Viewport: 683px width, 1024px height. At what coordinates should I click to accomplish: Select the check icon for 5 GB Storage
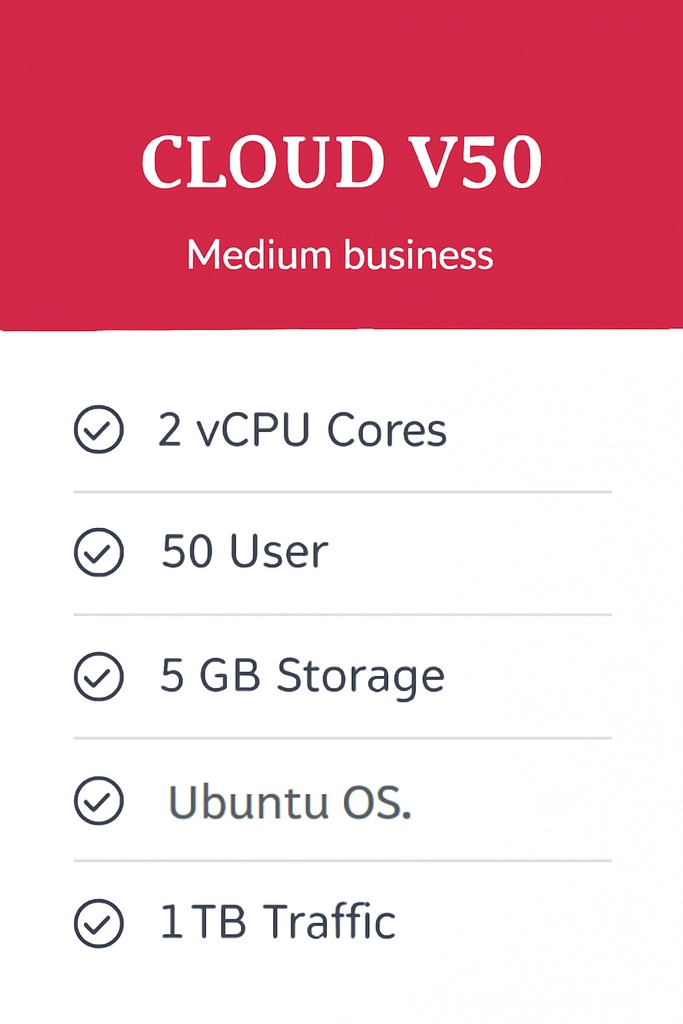(98, 677)
